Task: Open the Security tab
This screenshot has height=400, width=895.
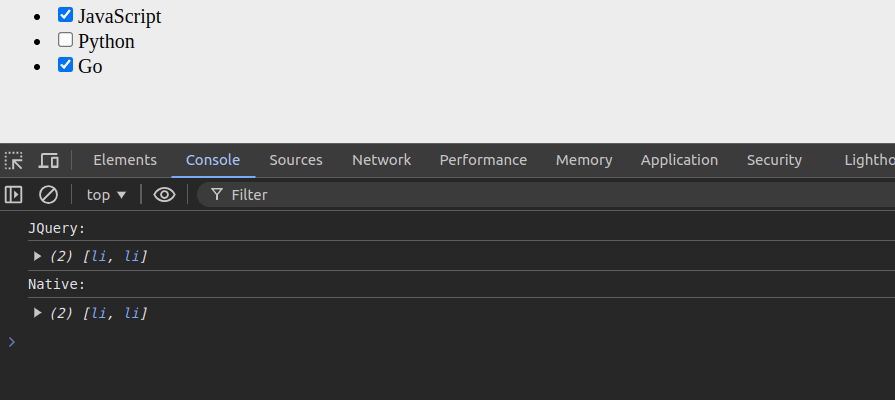Action: pos(774,160)
